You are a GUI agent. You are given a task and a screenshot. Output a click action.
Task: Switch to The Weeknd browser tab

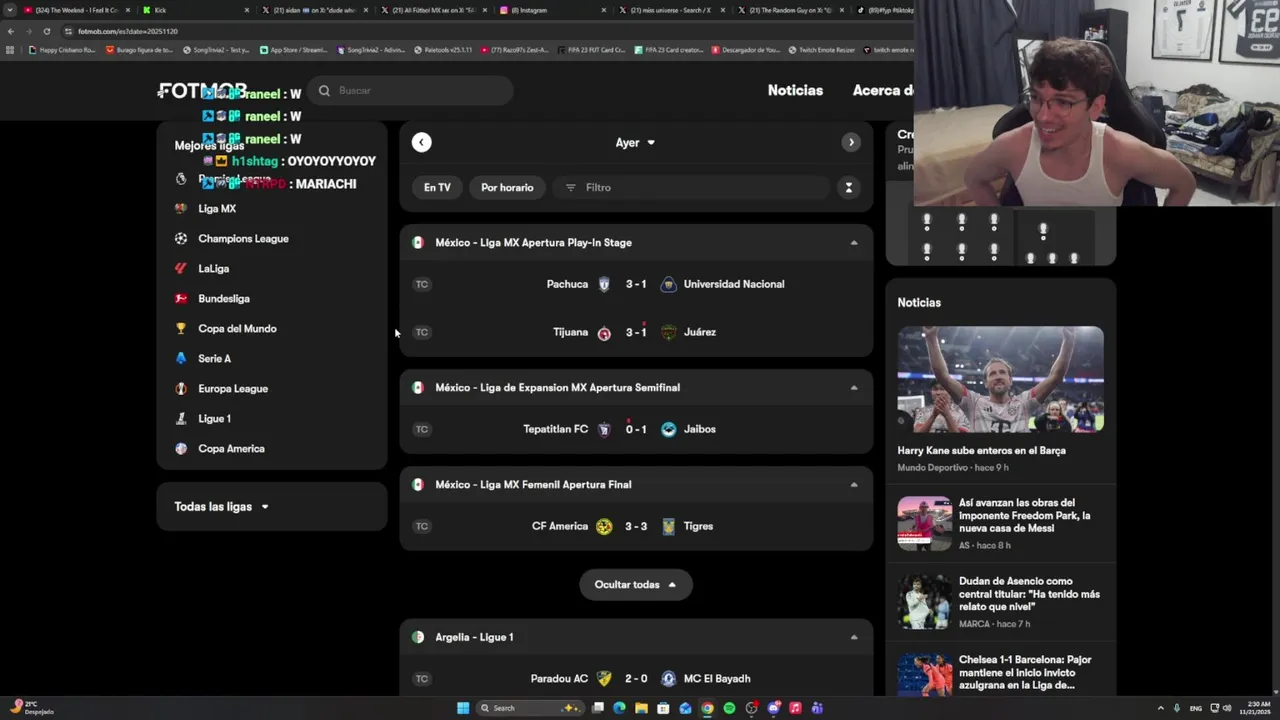(x=77, y=10)
